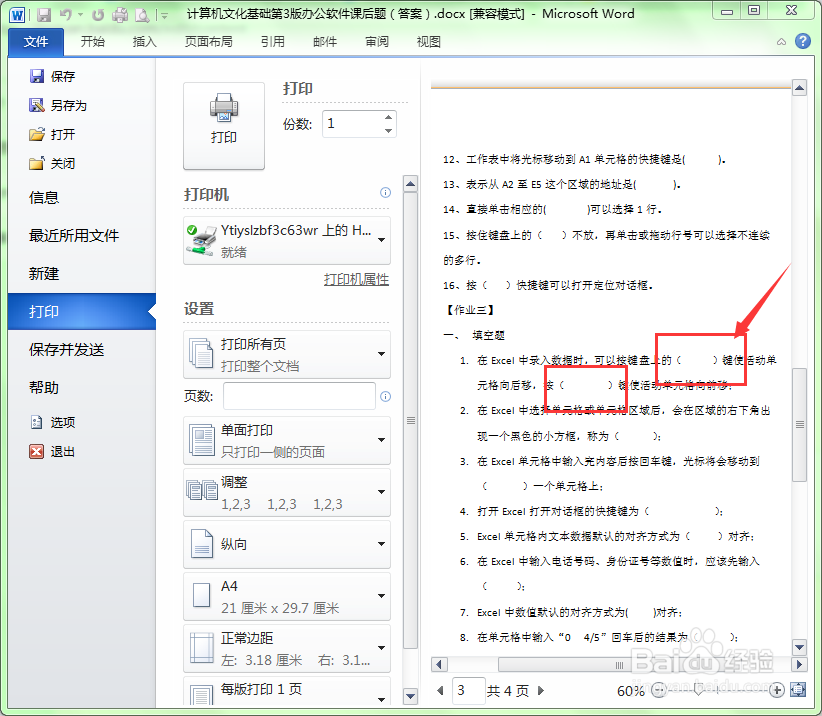Open the 单面打印 dropdown
Screen dimensions: 822x716
click(x=287, y=440)
